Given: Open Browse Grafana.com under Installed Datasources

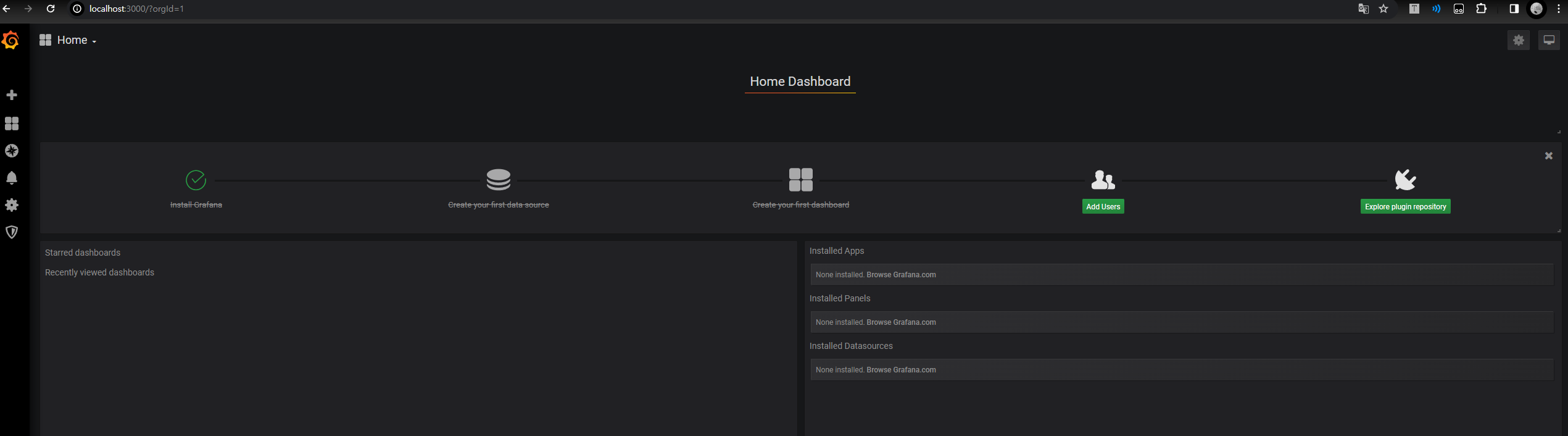Looking at the screenshot, I should point(901,370).
